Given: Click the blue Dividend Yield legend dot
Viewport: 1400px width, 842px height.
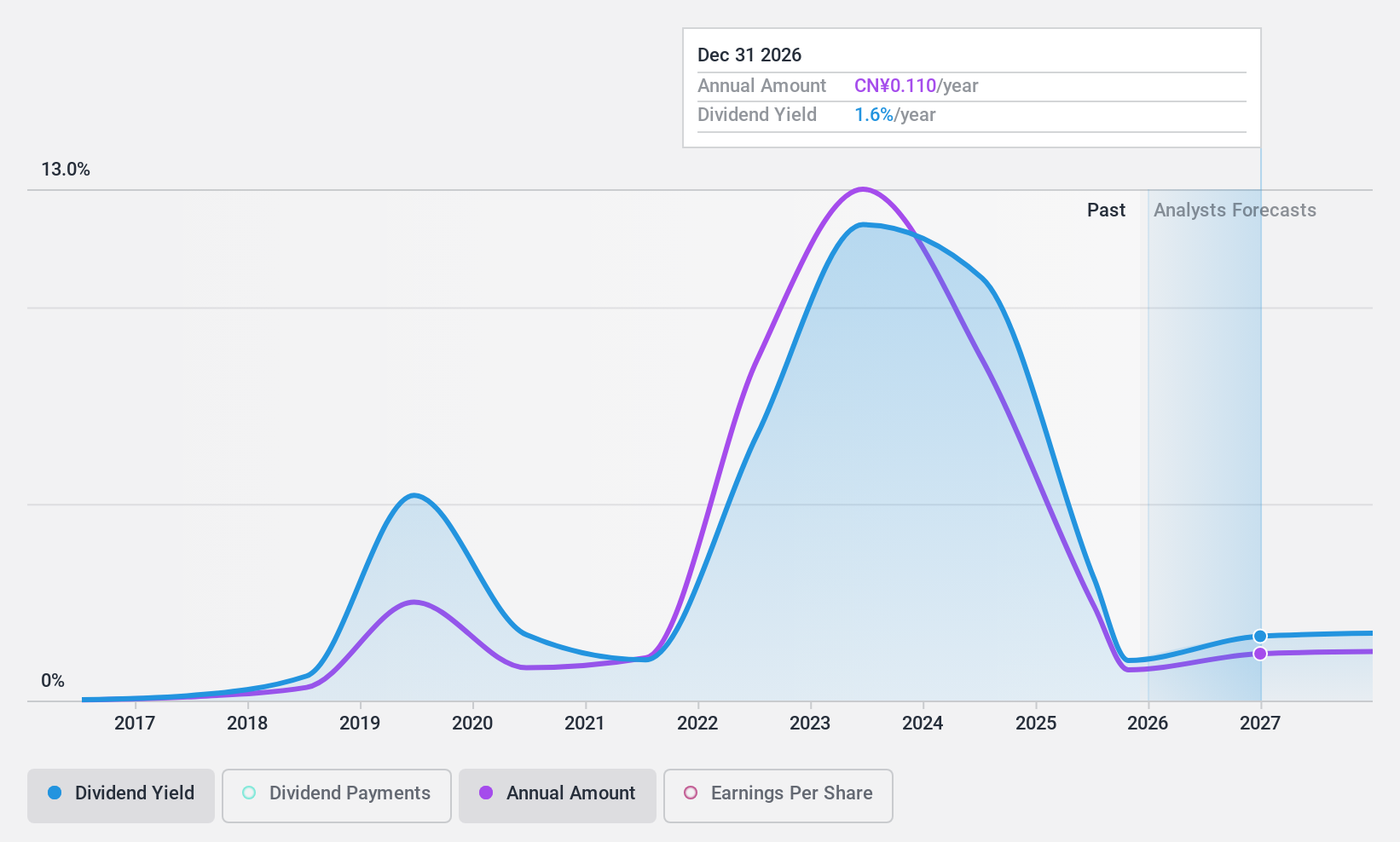Looking at the screenshot, I should (55, 793).
